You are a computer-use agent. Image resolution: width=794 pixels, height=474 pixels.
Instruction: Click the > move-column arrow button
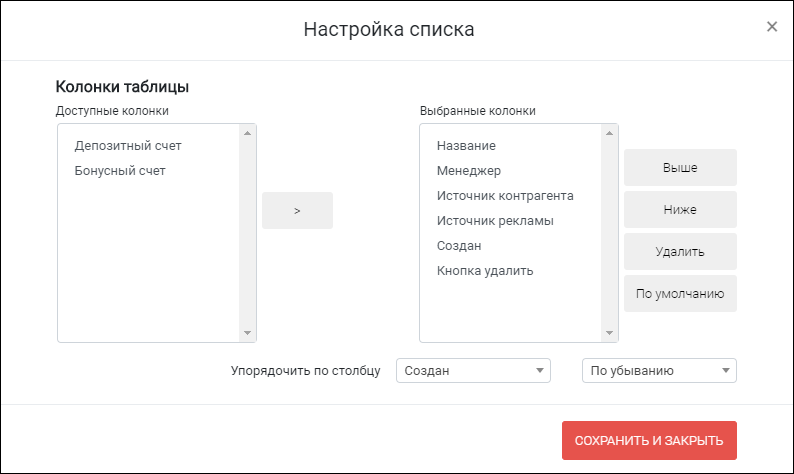297,211
